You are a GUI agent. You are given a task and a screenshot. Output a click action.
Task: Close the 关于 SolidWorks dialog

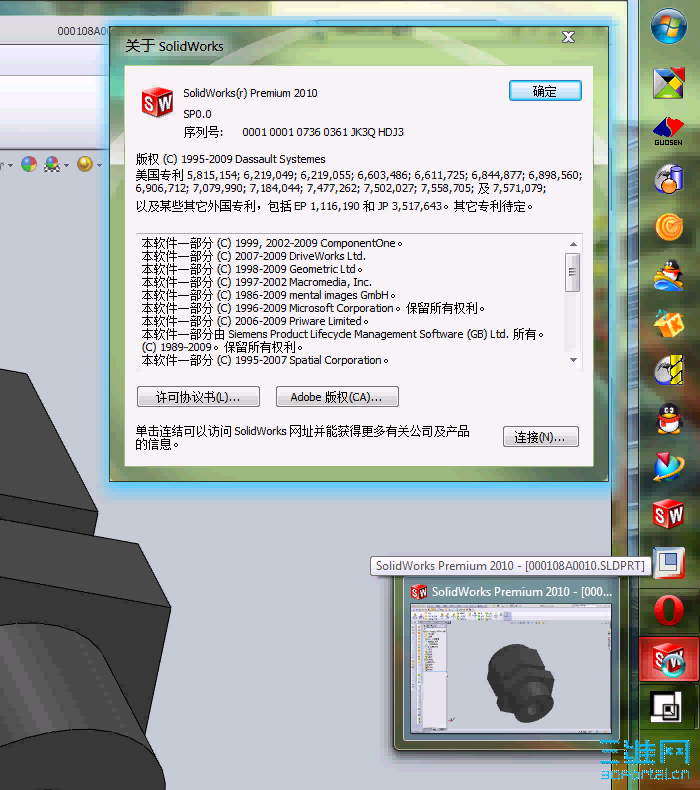568,37
